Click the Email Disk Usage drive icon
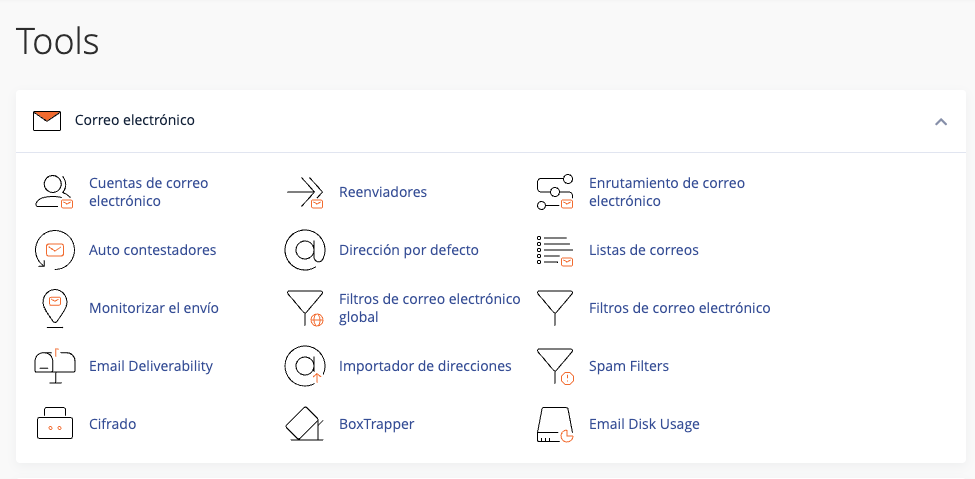This screenshot has width=975, height=479. (554, 424)
